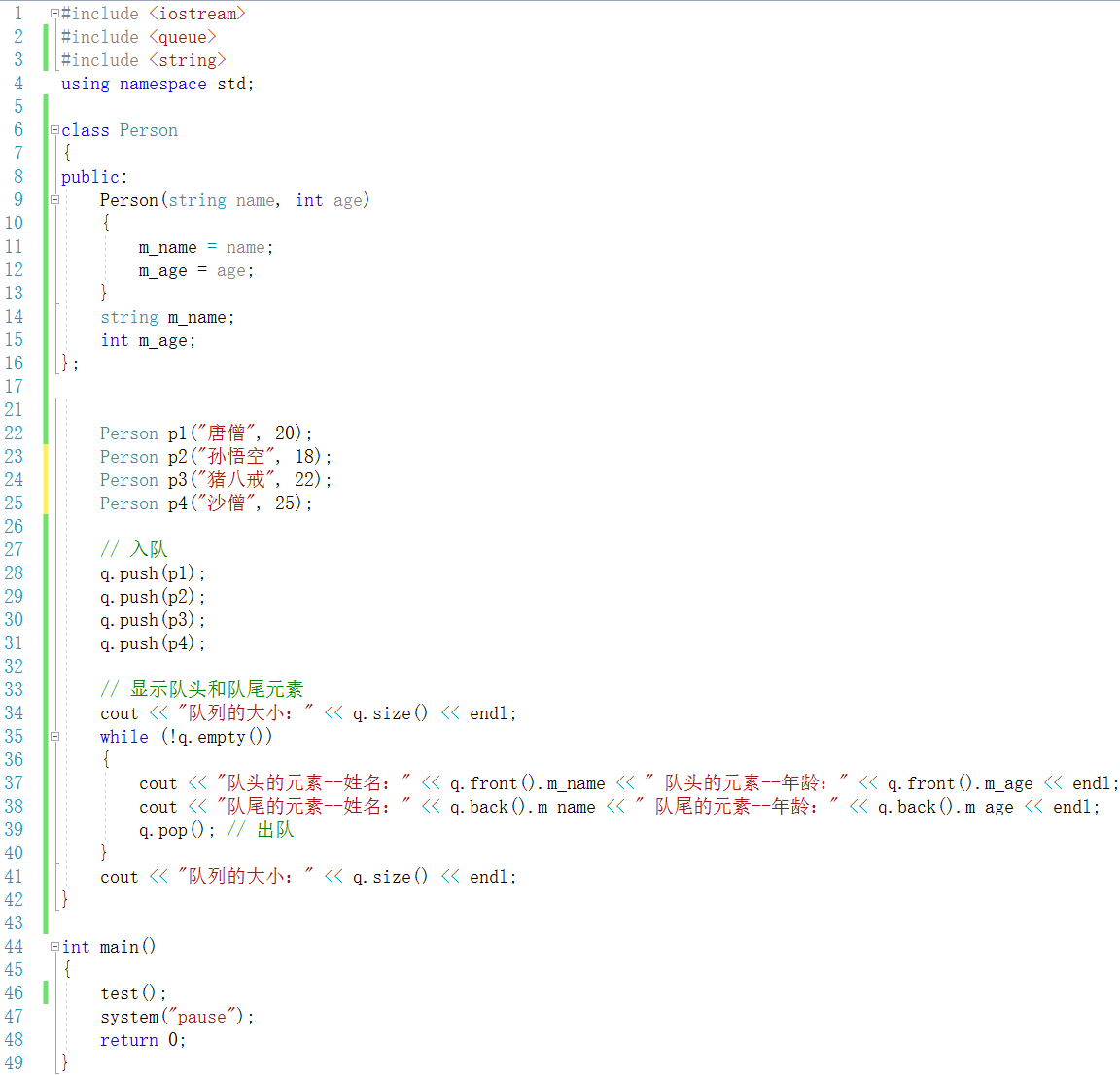Click q.back().m_name on line 38
1120x1075 pixels.
point(522,807)
